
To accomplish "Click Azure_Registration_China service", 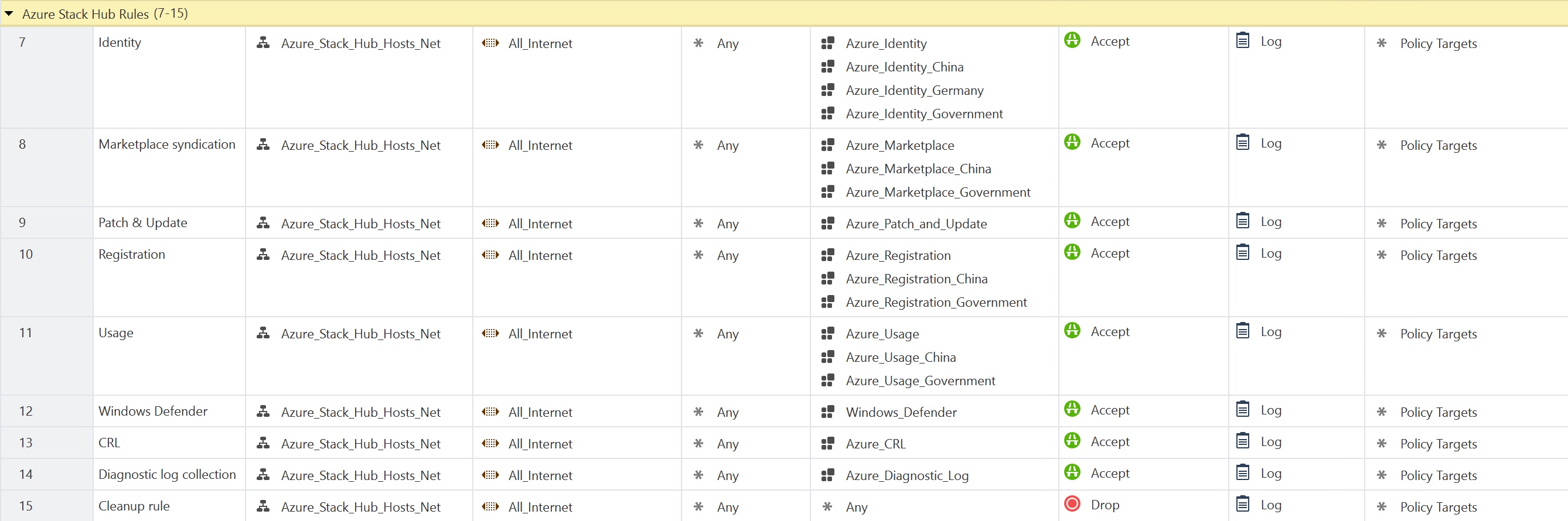I will [916, 279].
